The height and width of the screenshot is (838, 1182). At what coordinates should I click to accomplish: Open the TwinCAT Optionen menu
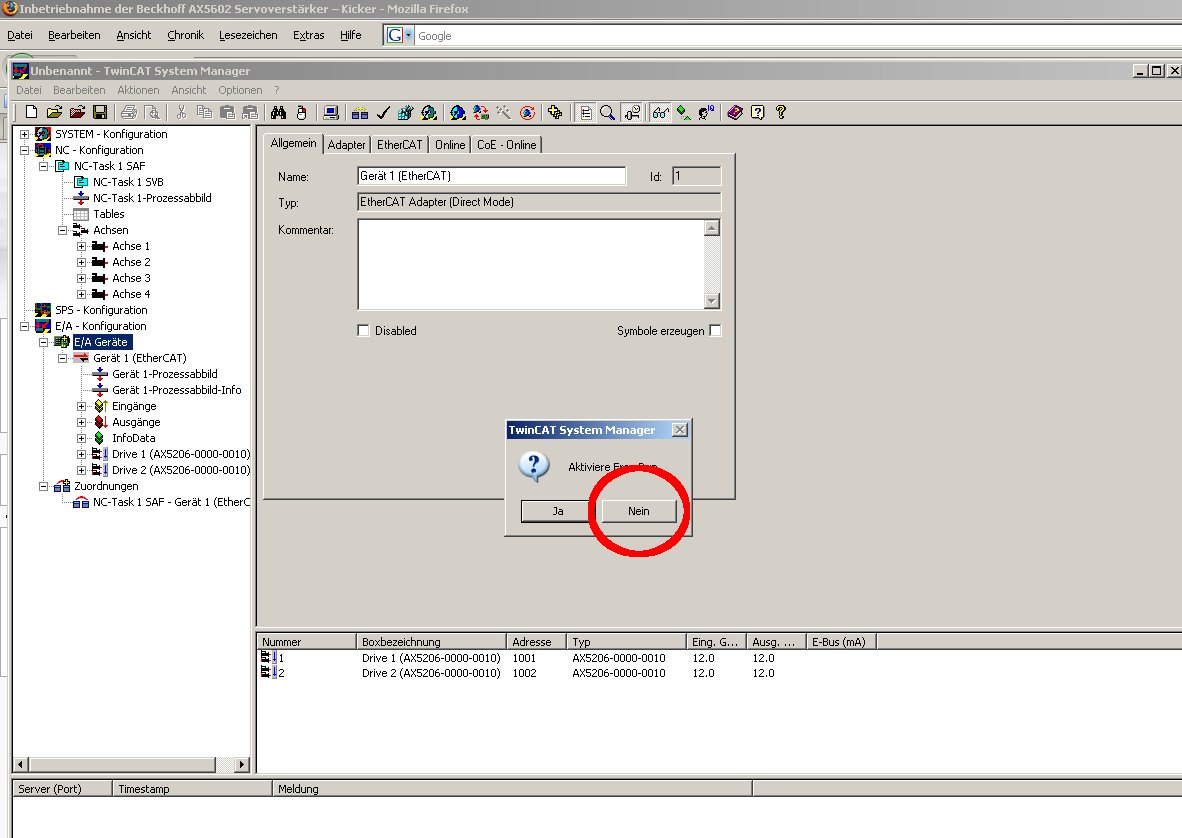pyautogui.click(x=240, y=90)
